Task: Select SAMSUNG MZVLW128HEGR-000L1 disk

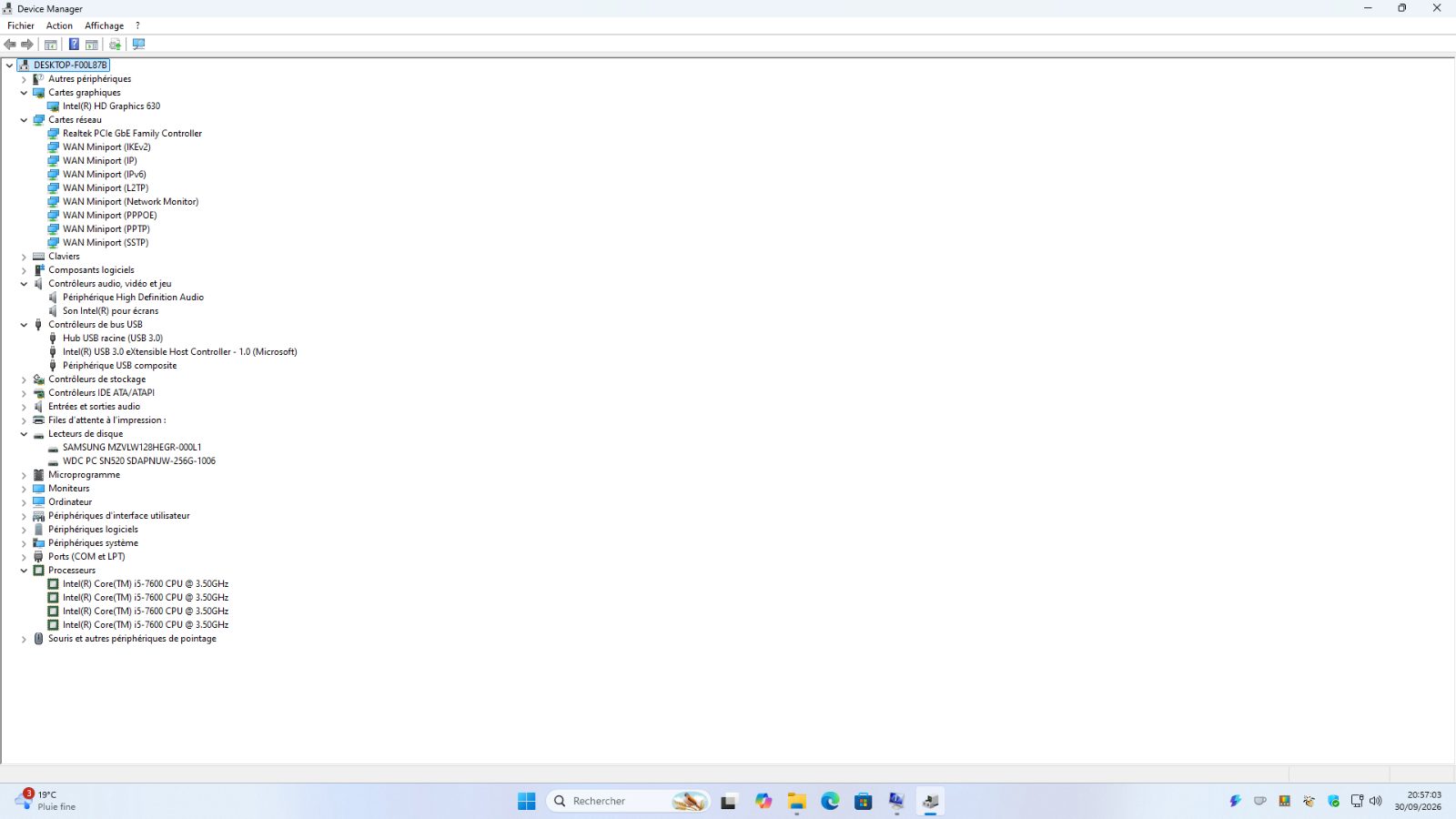Action: click(132, 448)
